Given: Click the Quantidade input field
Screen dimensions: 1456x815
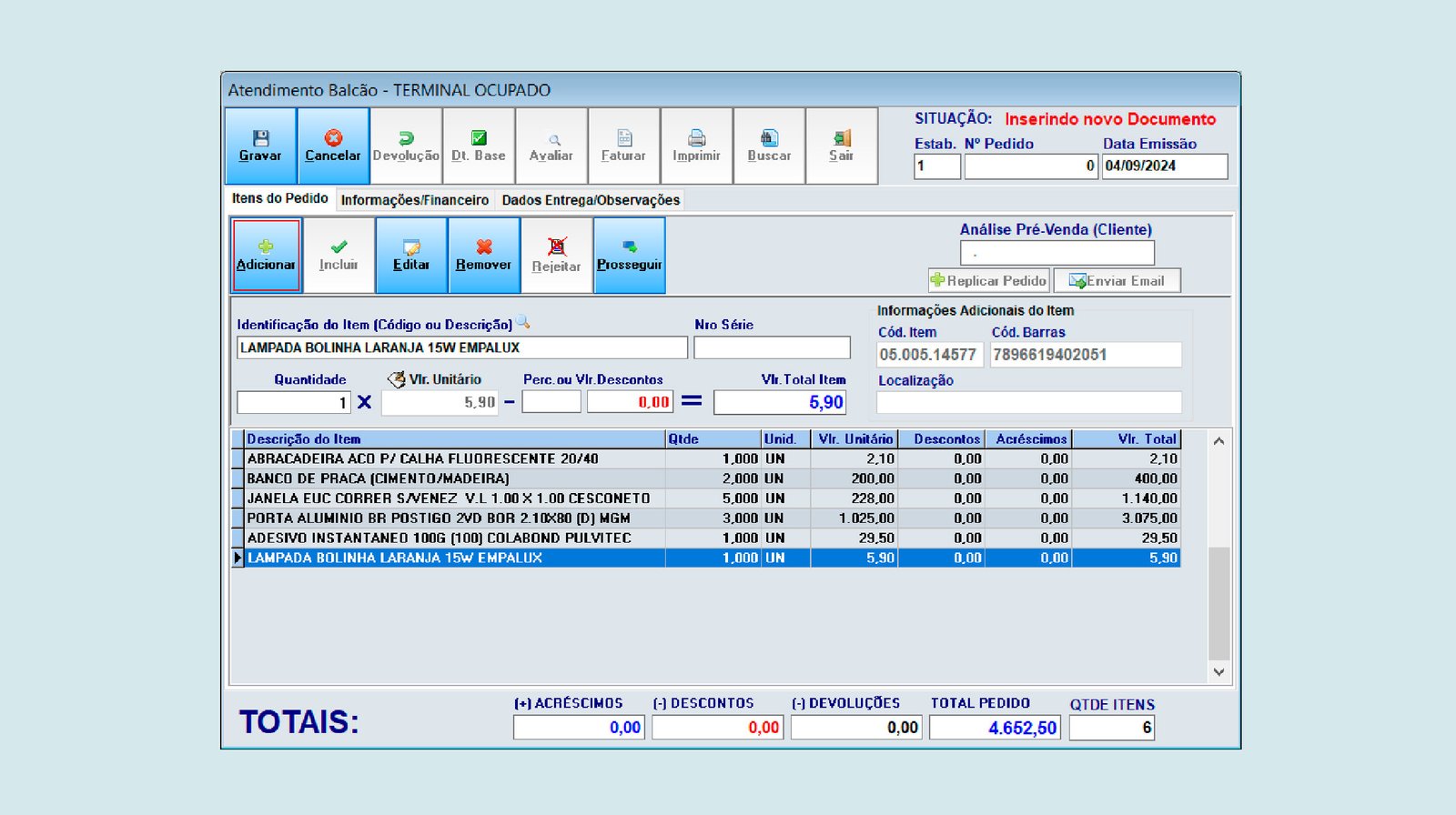Looking at the screenshot, I should pos(293,402).
